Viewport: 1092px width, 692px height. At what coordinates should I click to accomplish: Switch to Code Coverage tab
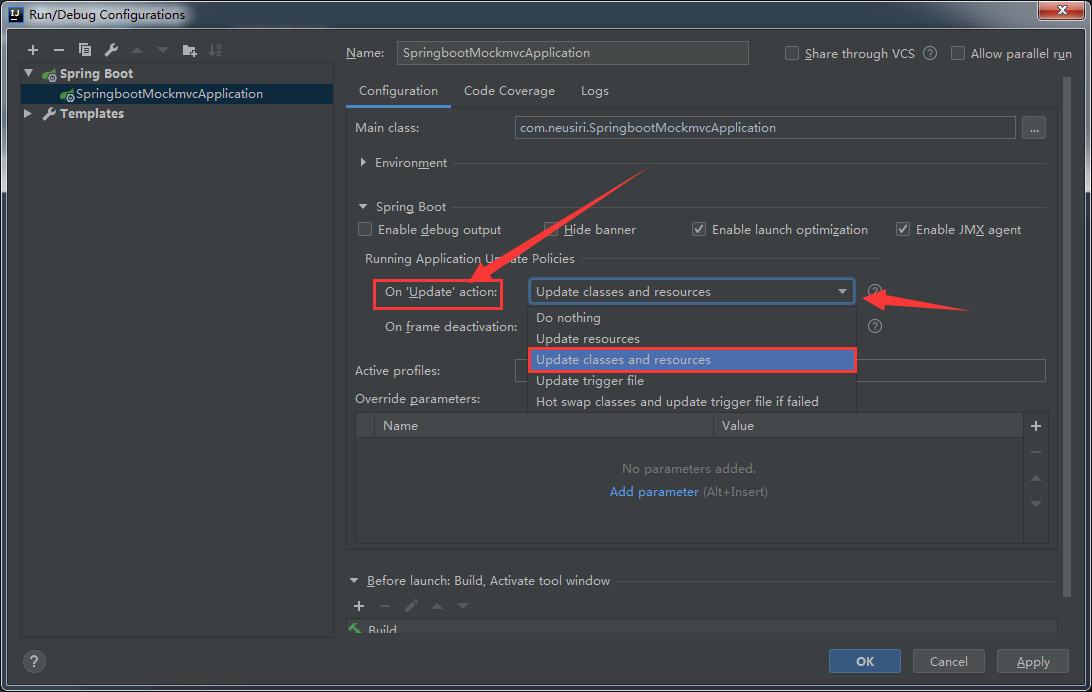[509, 91]
